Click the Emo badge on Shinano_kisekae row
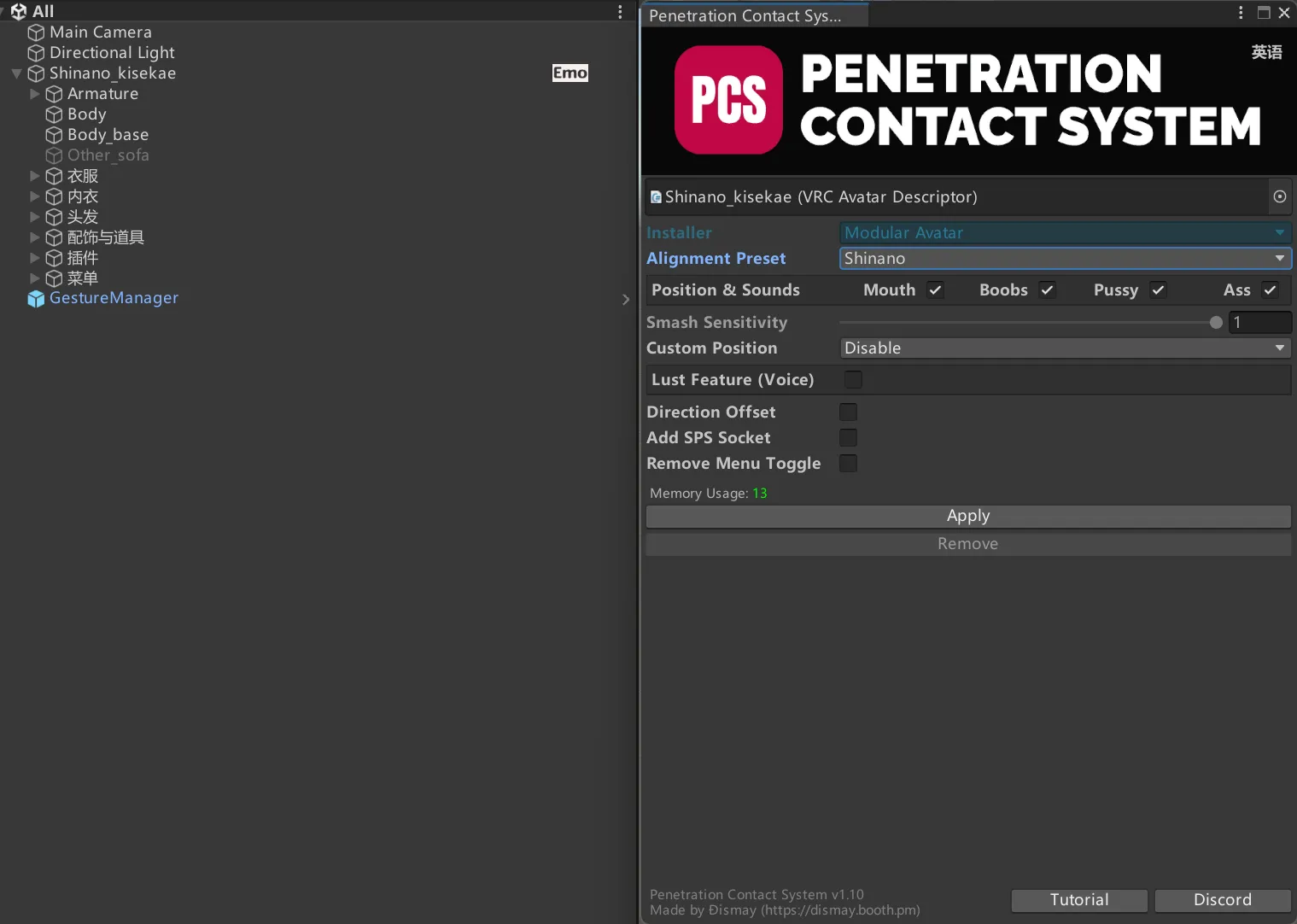Screen dimensions: 1297x924 click(x=570, y=73)
